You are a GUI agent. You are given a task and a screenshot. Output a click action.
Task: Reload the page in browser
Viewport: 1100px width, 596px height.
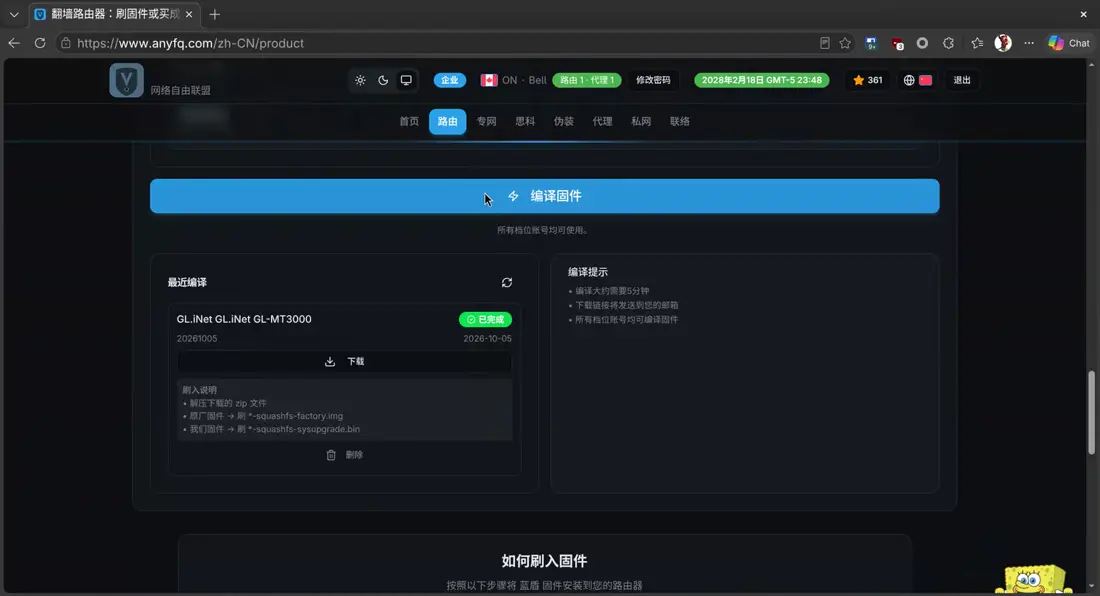click(40, 43)
